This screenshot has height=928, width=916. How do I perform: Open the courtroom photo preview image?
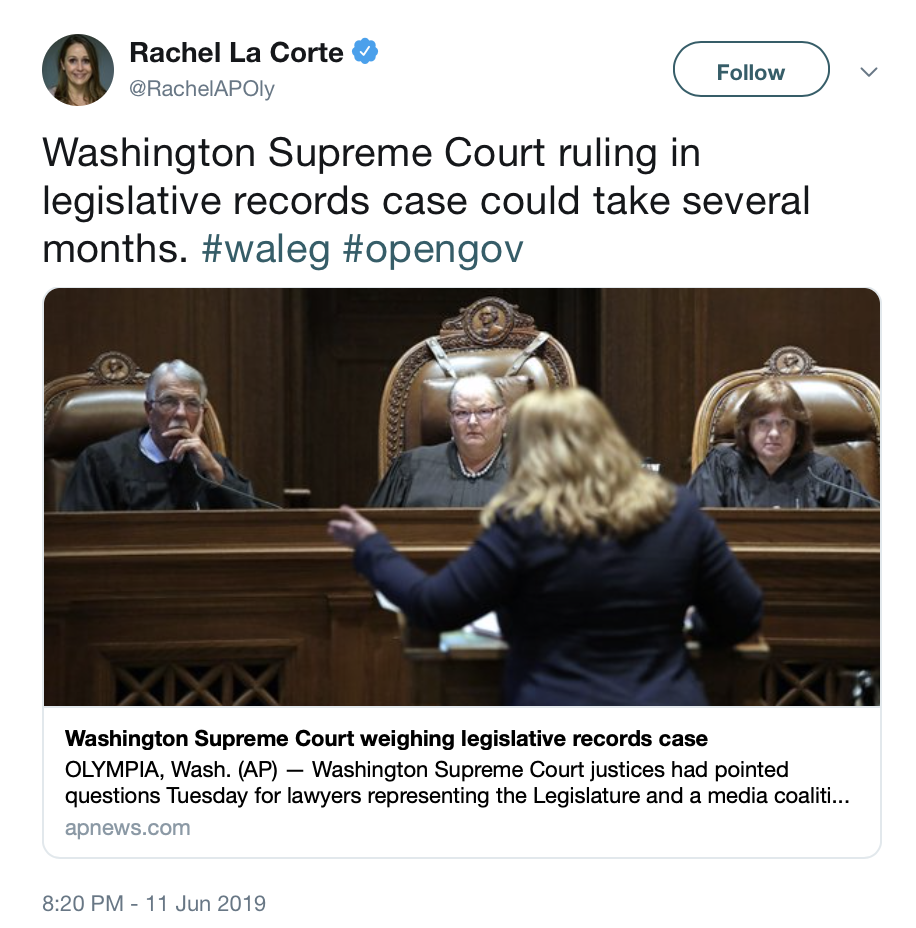pos(462,497)
